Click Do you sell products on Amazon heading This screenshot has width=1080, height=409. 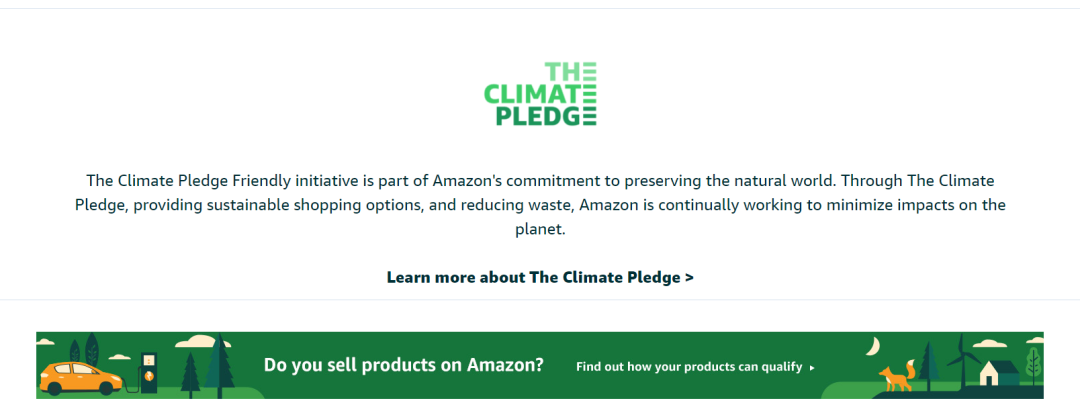point(404,365)
